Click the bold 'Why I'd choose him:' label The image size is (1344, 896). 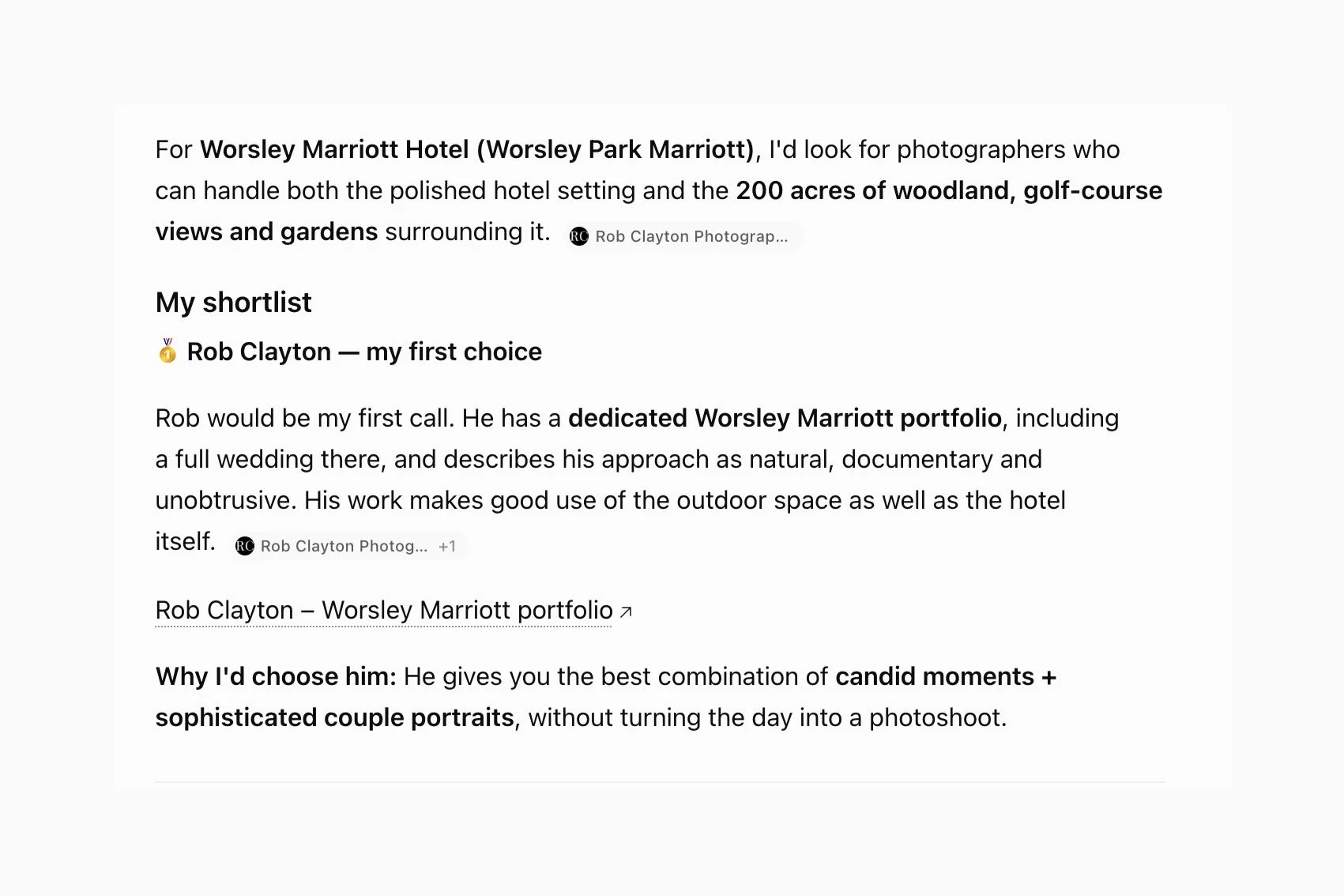[276, 676]
